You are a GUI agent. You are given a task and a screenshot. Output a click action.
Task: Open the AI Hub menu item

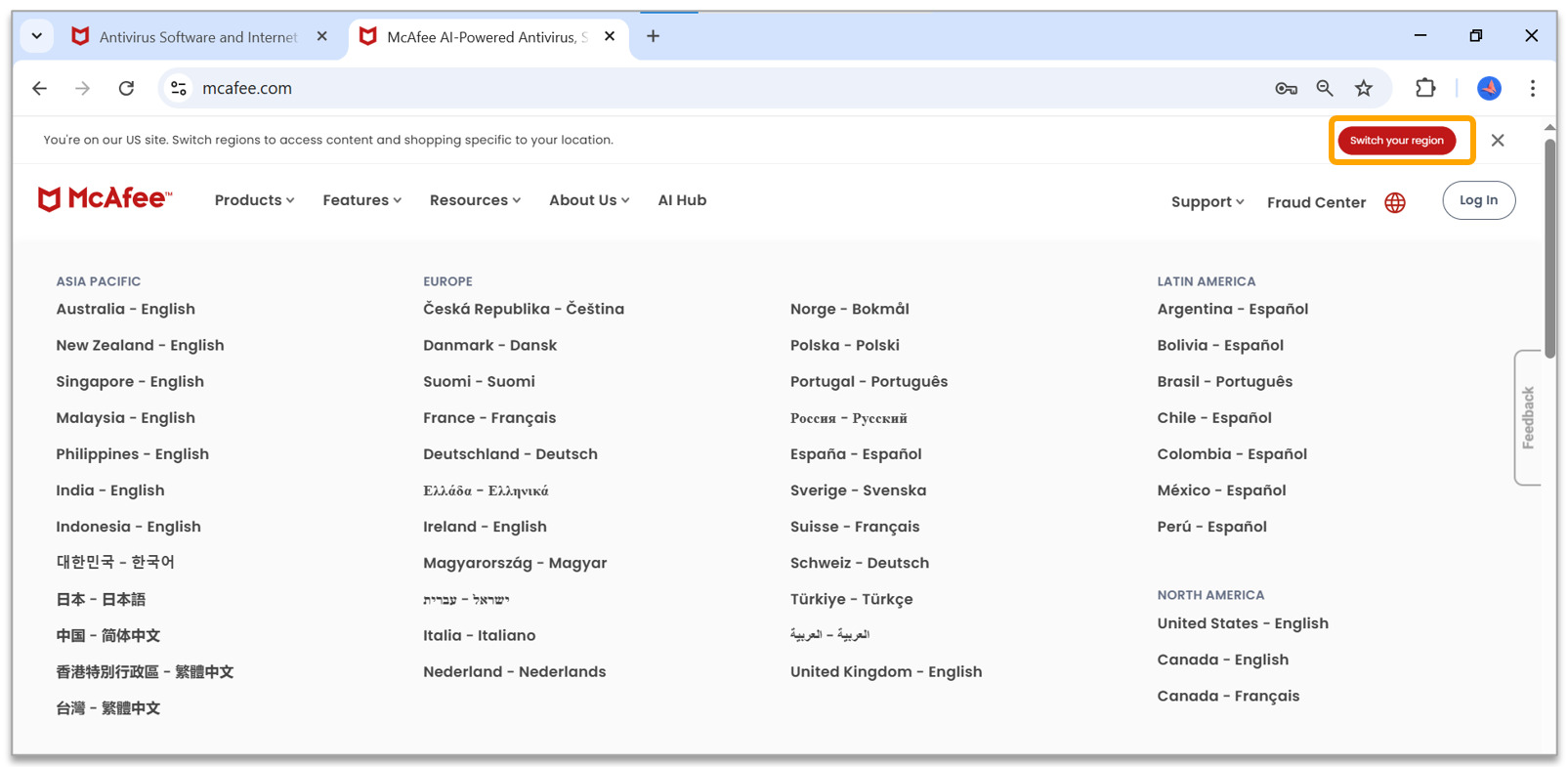pos(681,200)
